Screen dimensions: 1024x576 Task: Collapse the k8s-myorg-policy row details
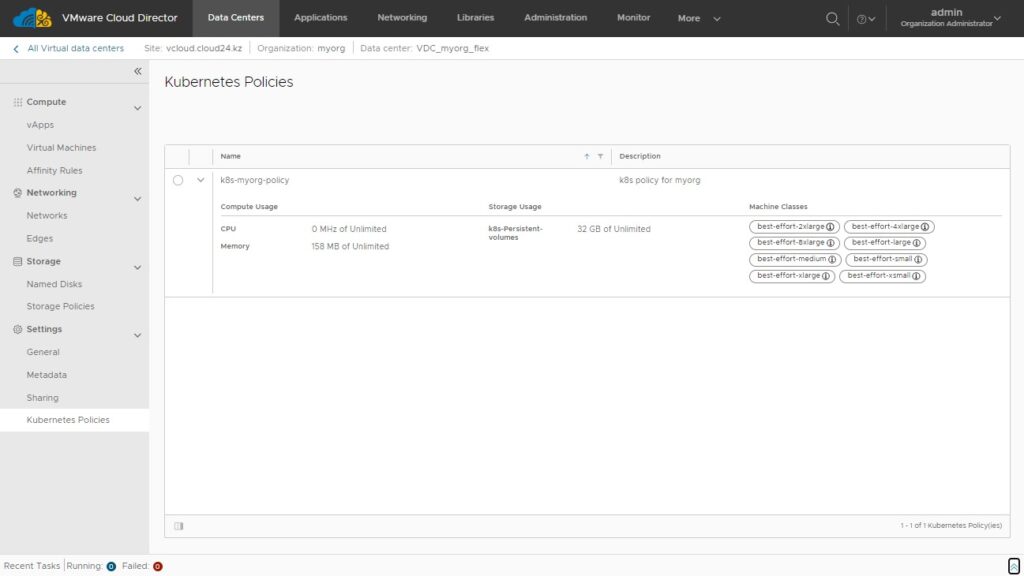point(200,180)
